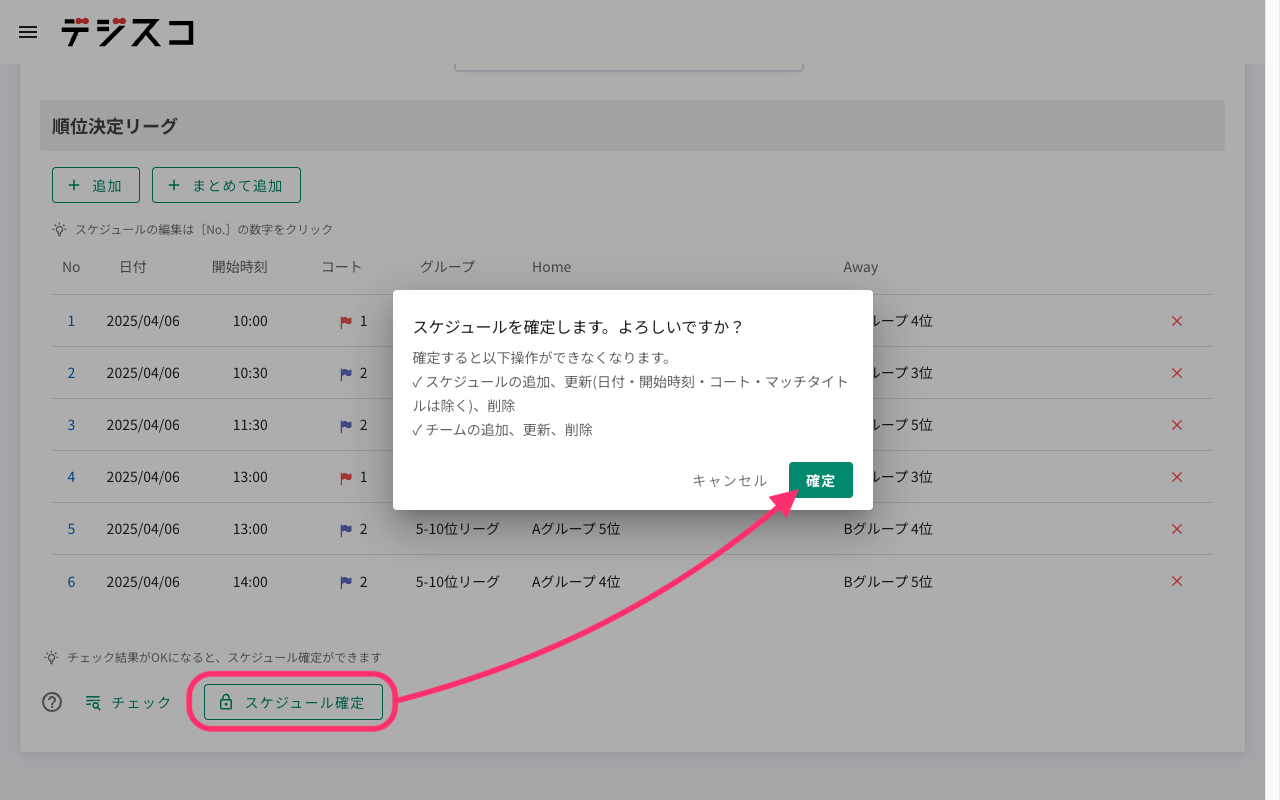The width and height of the screenshot is (1280, 800).
Task: Click the まとめて追加 bulk add button
Action: (x=226, y=185)
